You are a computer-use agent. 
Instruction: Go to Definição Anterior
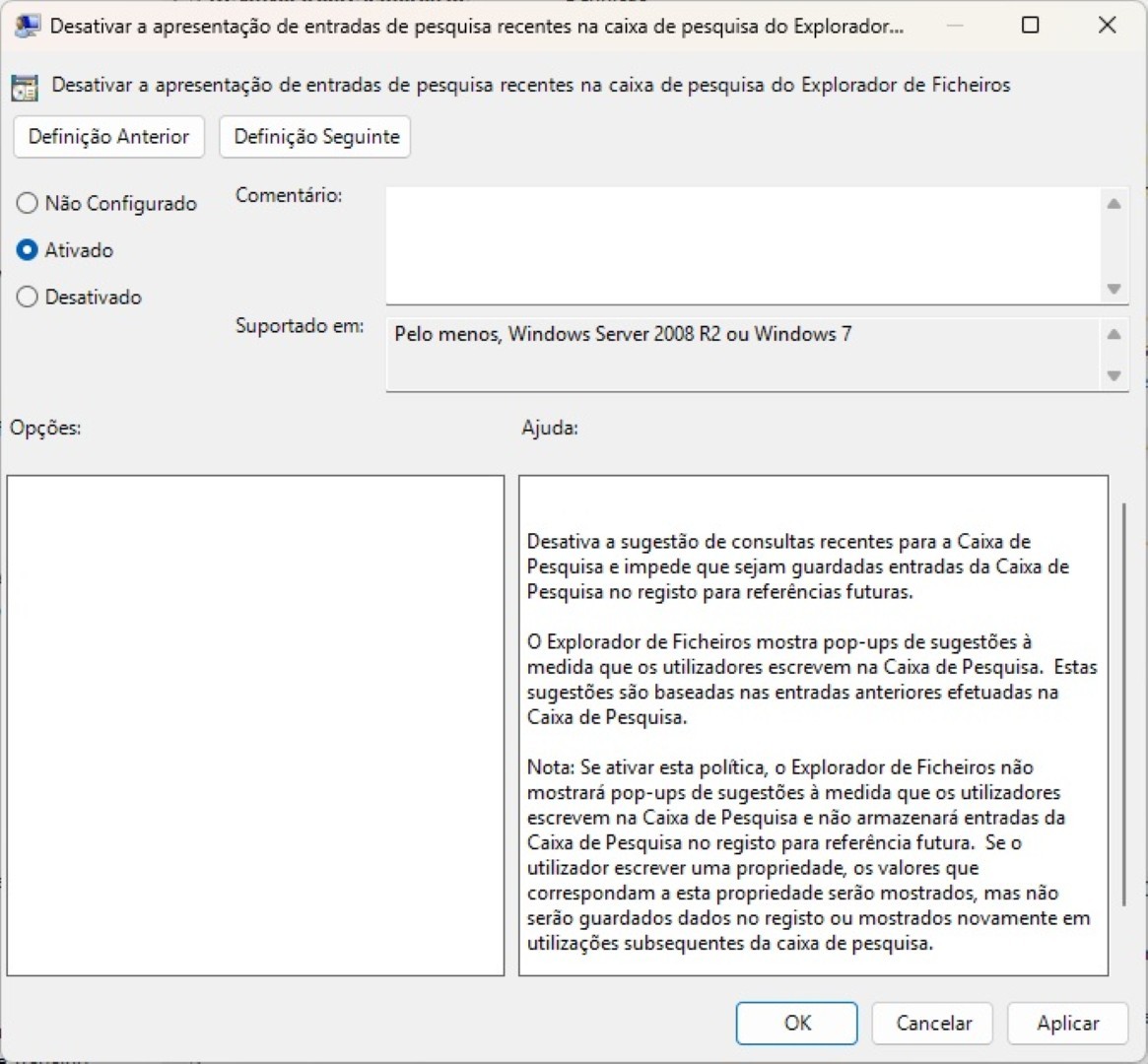click(x=108, y=137)
